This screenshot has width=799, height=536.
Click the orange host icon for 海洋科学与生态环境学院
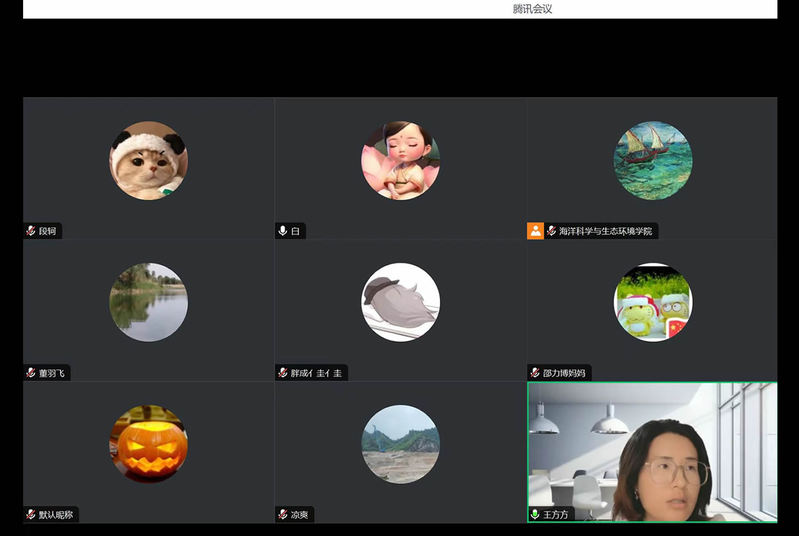535,231
